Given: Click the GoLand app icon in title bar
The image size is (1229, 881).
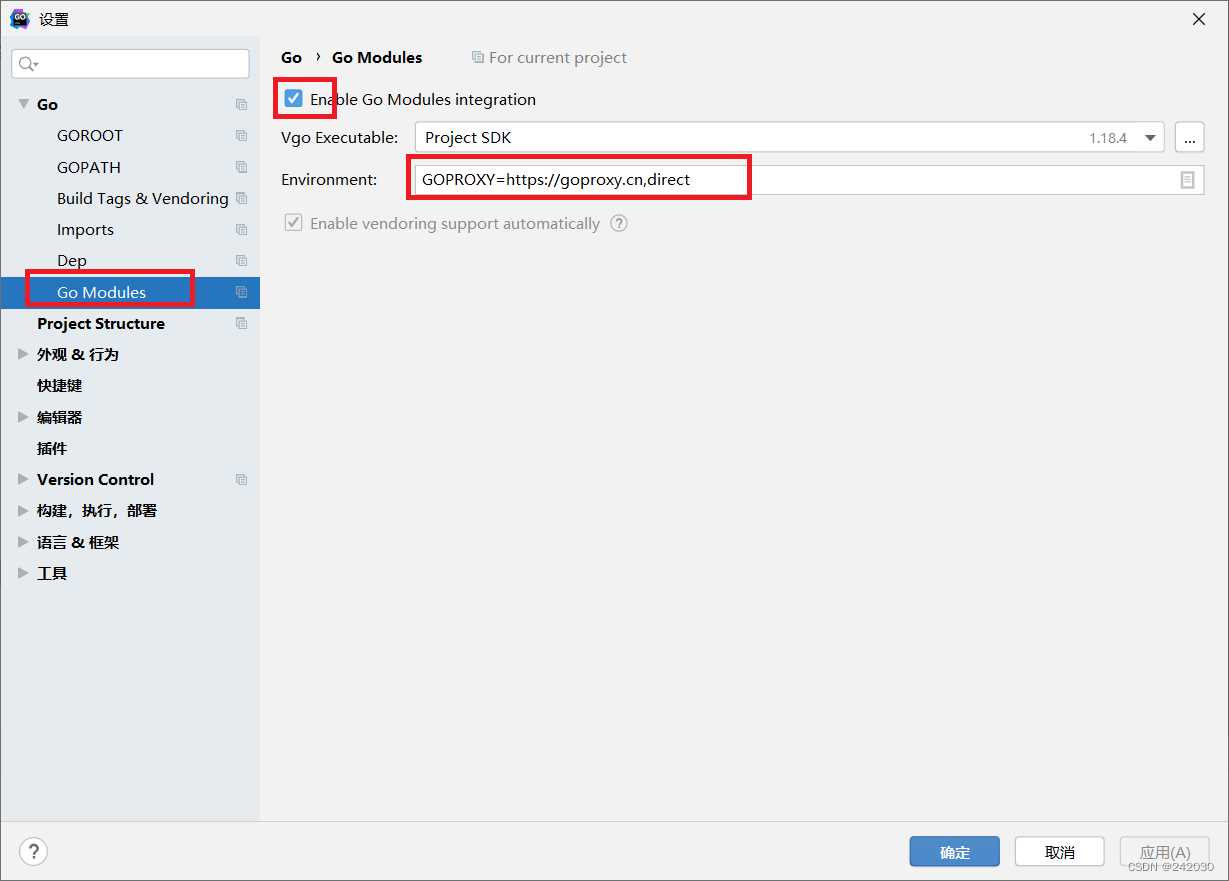Looking at the screenshot, I should [x=19, y=18].
